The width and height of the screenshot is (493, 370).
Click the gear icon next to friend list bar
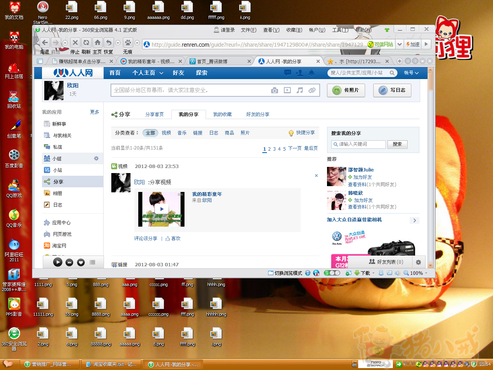[418, 262]
